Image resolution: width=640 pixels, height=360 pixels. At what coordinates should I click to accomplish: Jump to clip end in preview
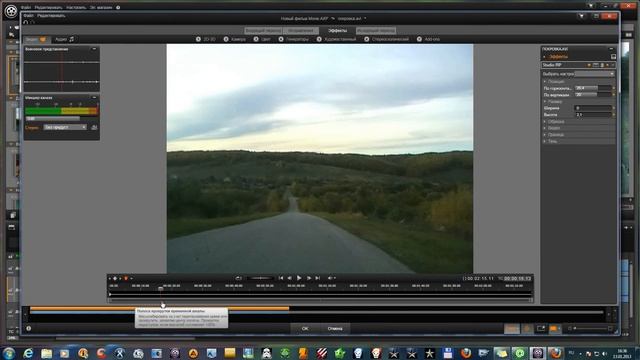coord(318,278)
